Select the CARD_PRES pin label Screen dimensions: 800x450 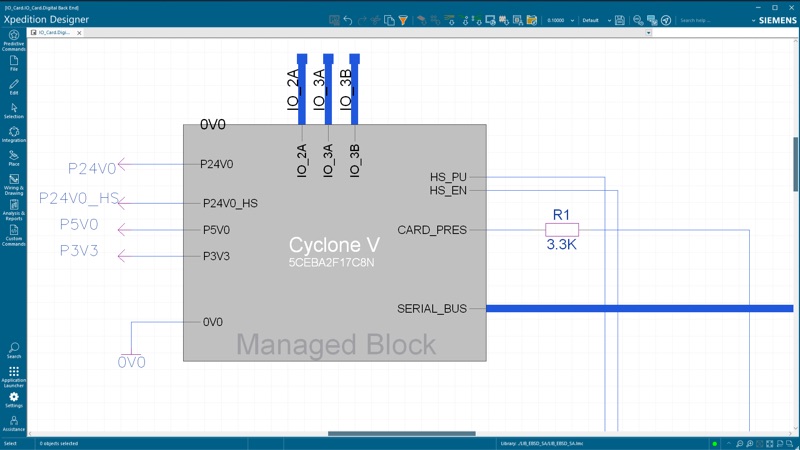[432, 230]
